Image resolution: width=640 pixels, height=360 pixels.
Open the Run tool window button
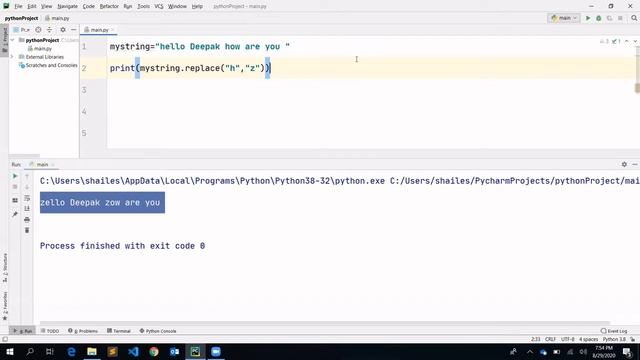click(x=23, y=331)
